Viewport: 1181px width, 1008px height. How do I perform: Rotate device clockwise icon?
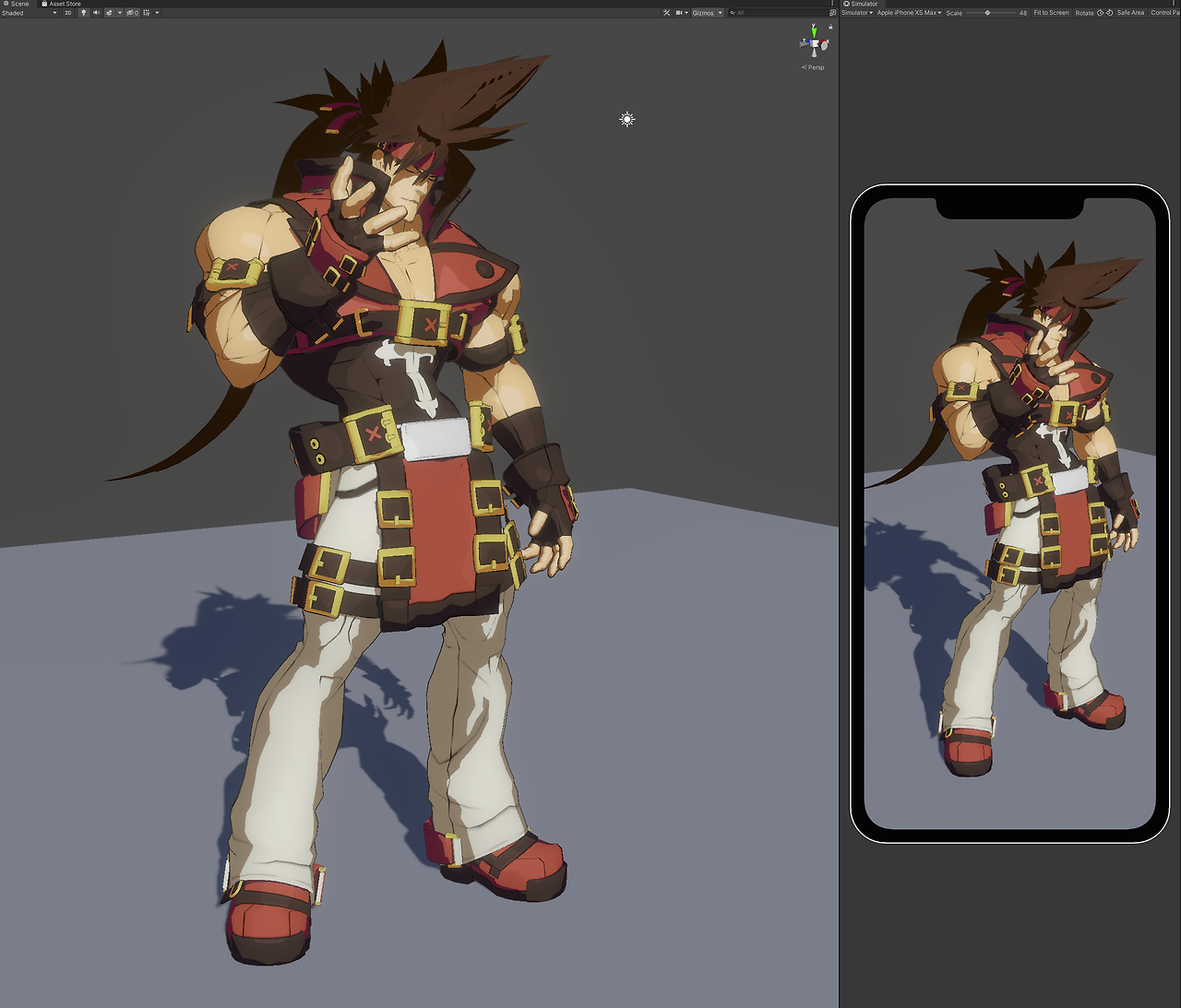click(1110, 13)
